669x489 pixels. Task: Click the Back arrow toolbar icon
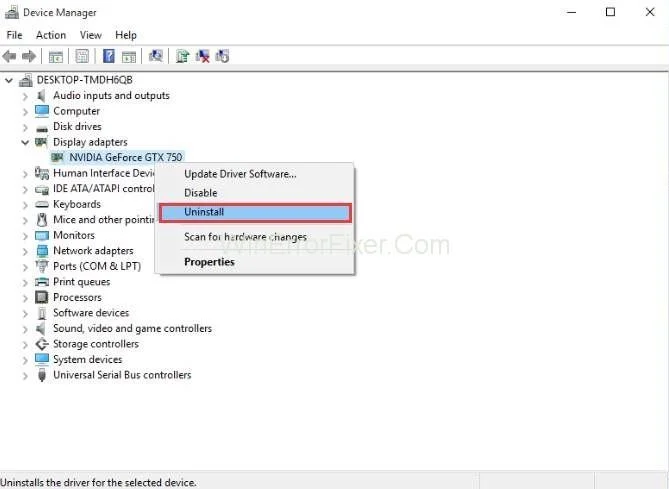tap(9, 56)
